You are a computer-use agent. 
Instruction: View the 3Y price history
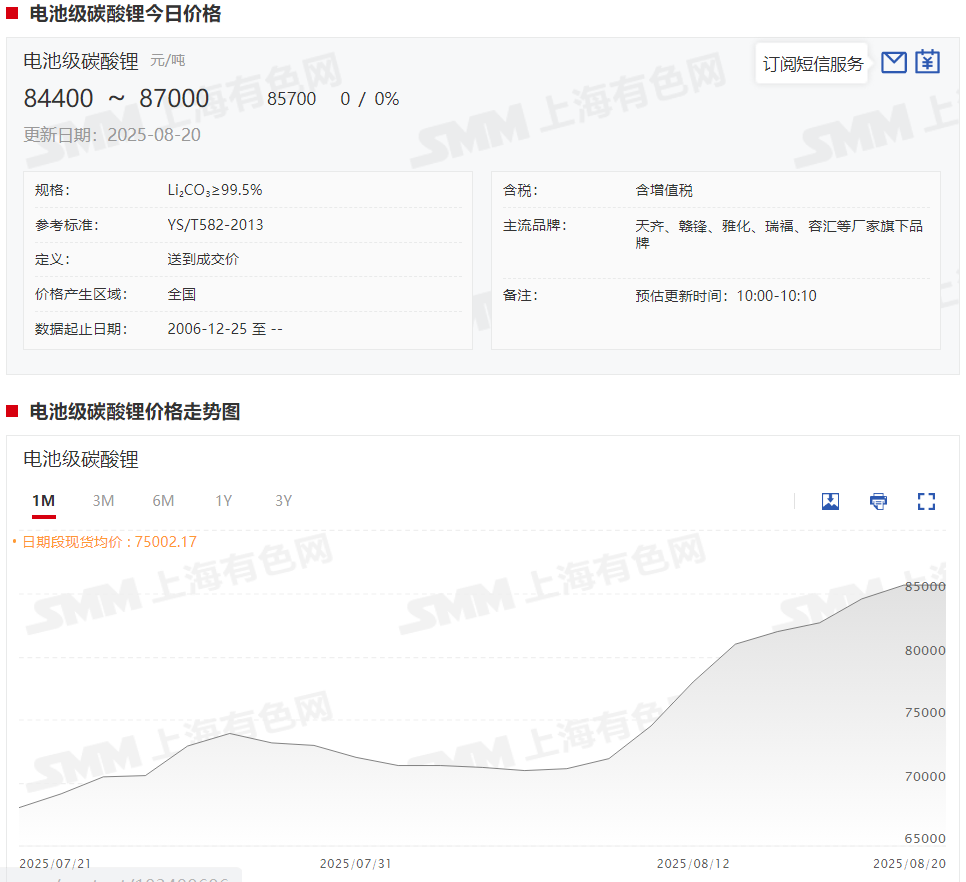pos(283,501)
